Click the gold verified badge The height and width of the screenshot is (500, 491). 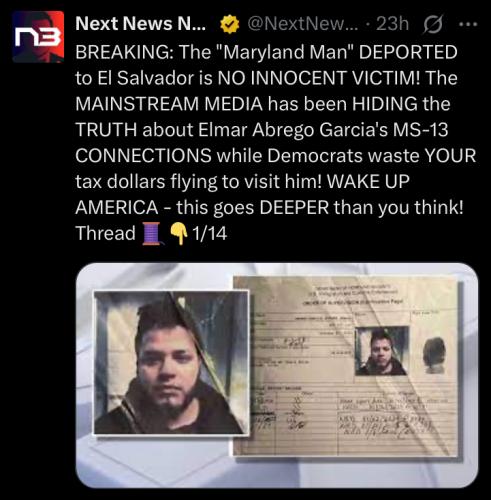click(x=230, y=24)
